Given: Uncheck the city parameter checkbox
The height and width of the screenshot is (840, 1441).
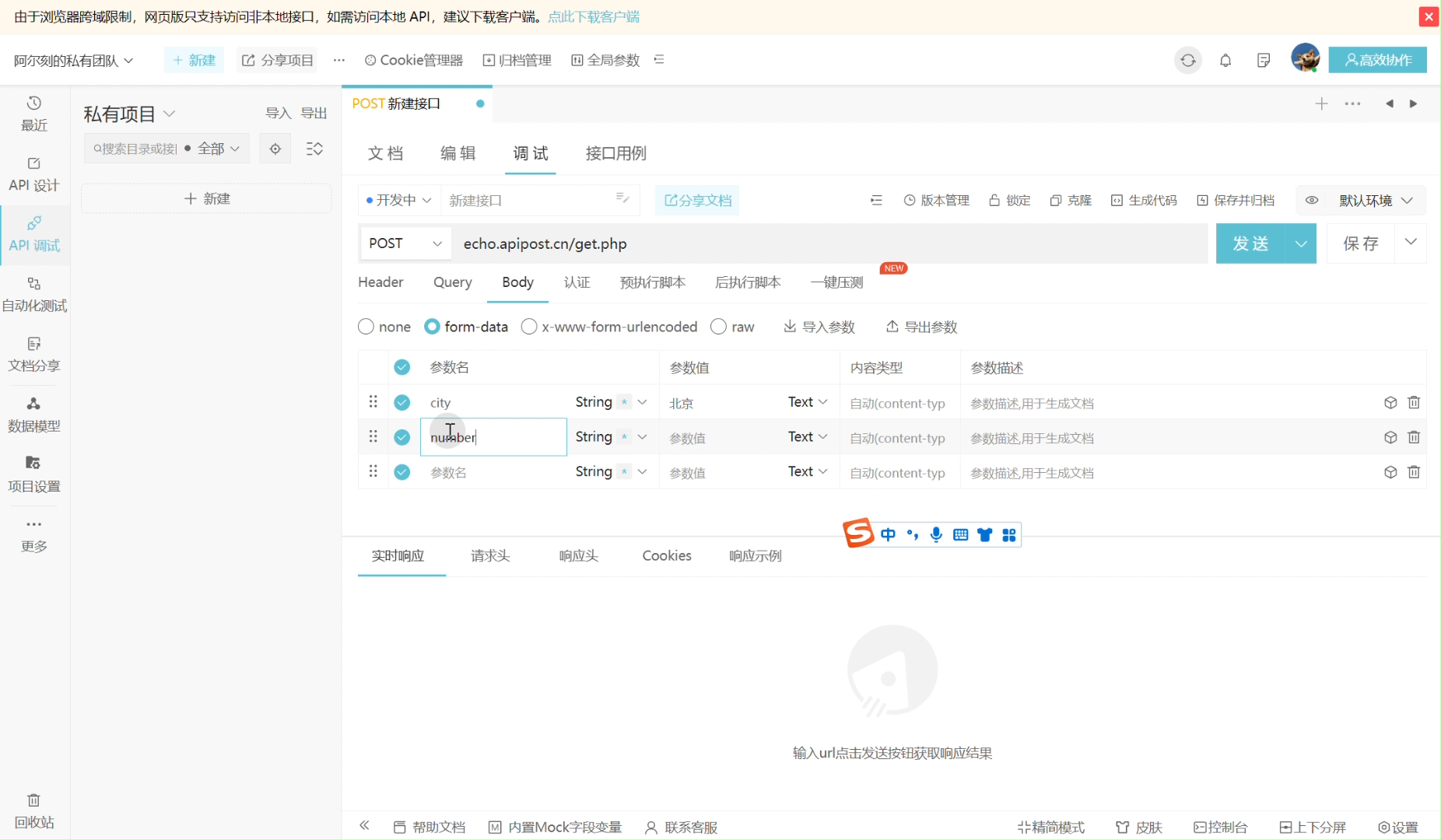Looking at the screenshot, I should coord(401,402).
